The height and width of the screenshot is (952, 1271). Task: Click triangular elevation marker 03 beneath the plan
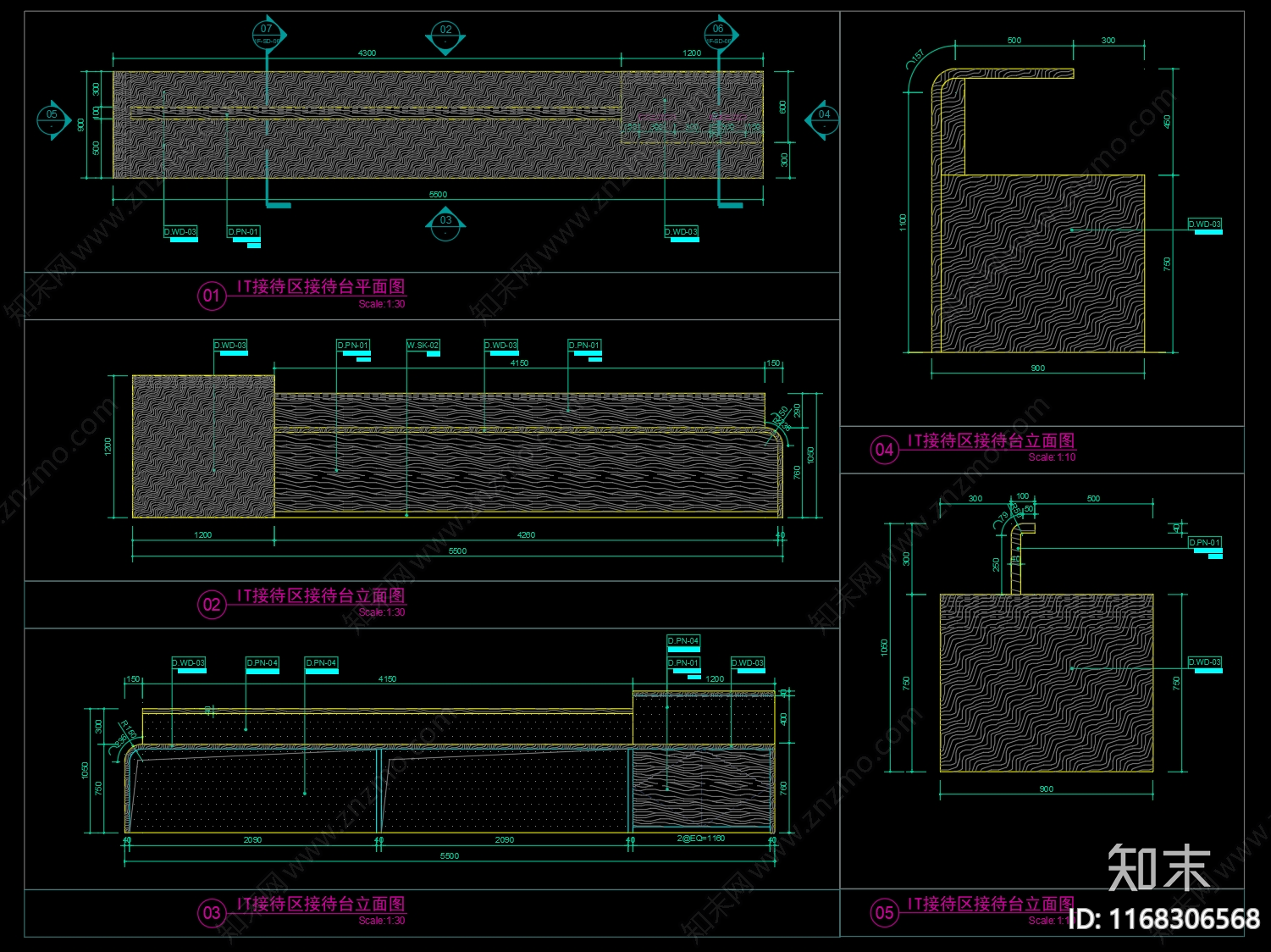pyautogui.click(x=445, y=223)
